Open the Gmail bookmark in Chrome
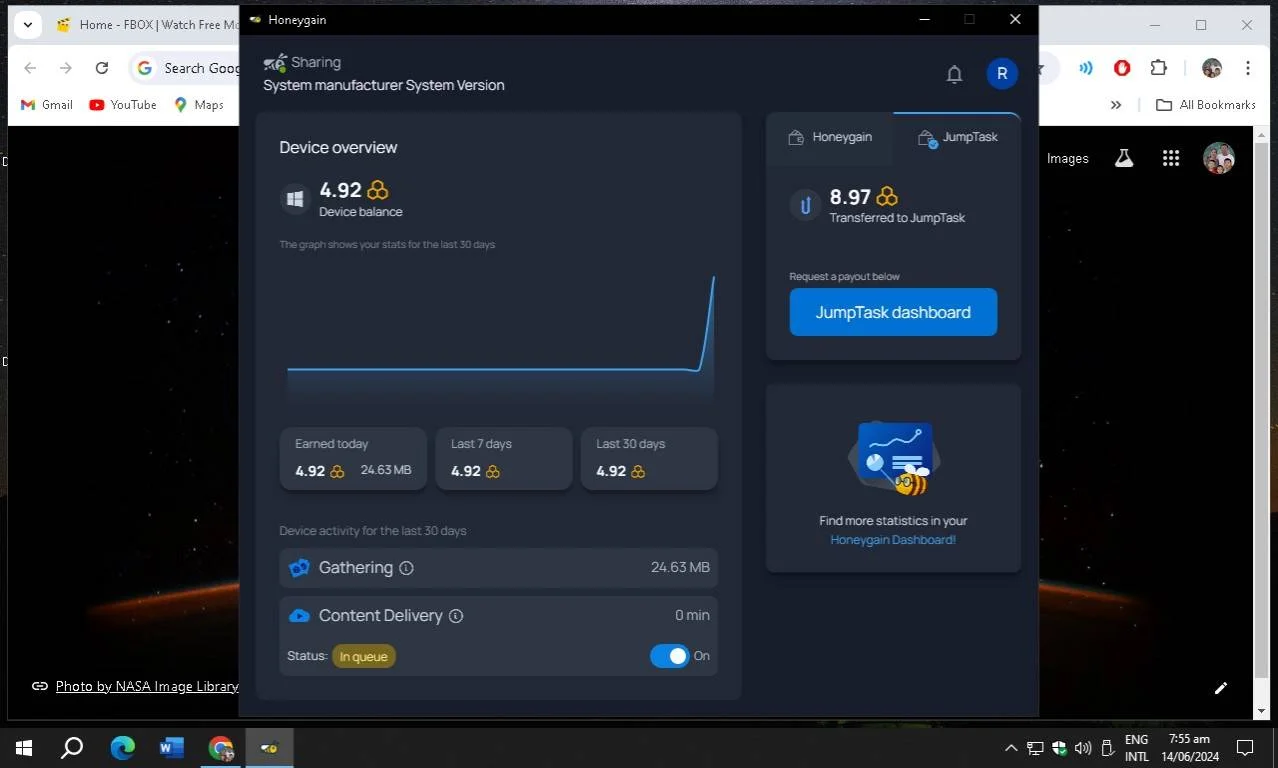Image resolution: width=1278 pixels, height=768 pixels. (x=47, y=104)
